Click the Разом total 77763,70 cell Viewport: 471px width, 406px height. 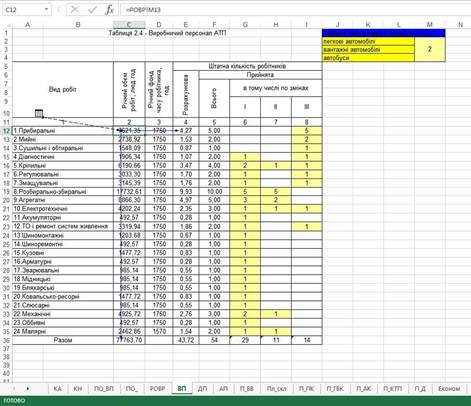pyautogui.click(x=129, y=340)
